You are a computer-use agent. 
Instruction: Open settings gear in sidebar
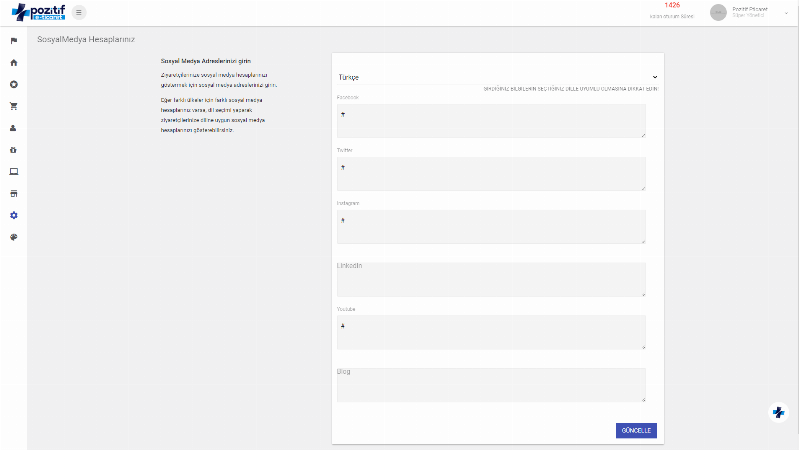(x=14, y=215)
